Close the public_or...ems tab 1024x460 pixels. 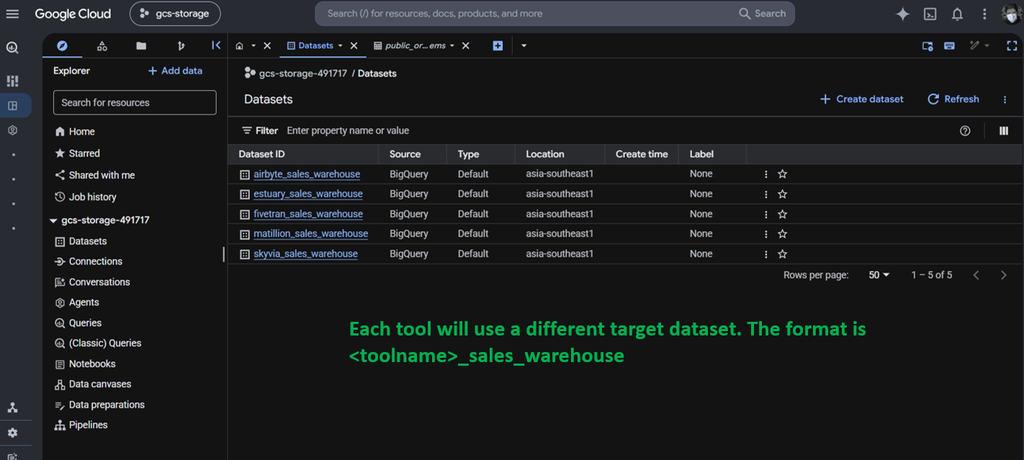click(x=466, y=46)
